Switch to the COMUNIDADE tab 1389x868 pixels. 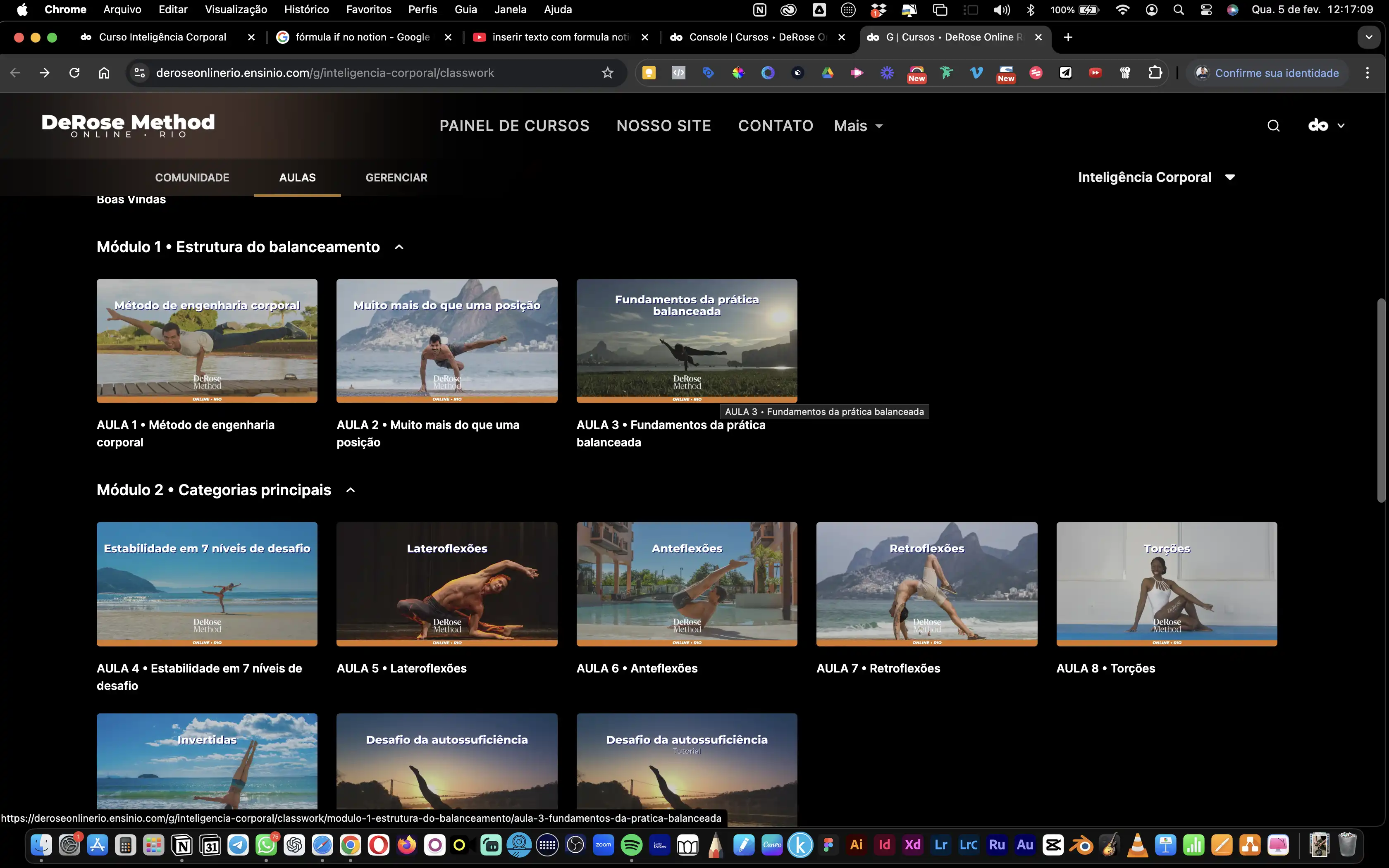192,177
